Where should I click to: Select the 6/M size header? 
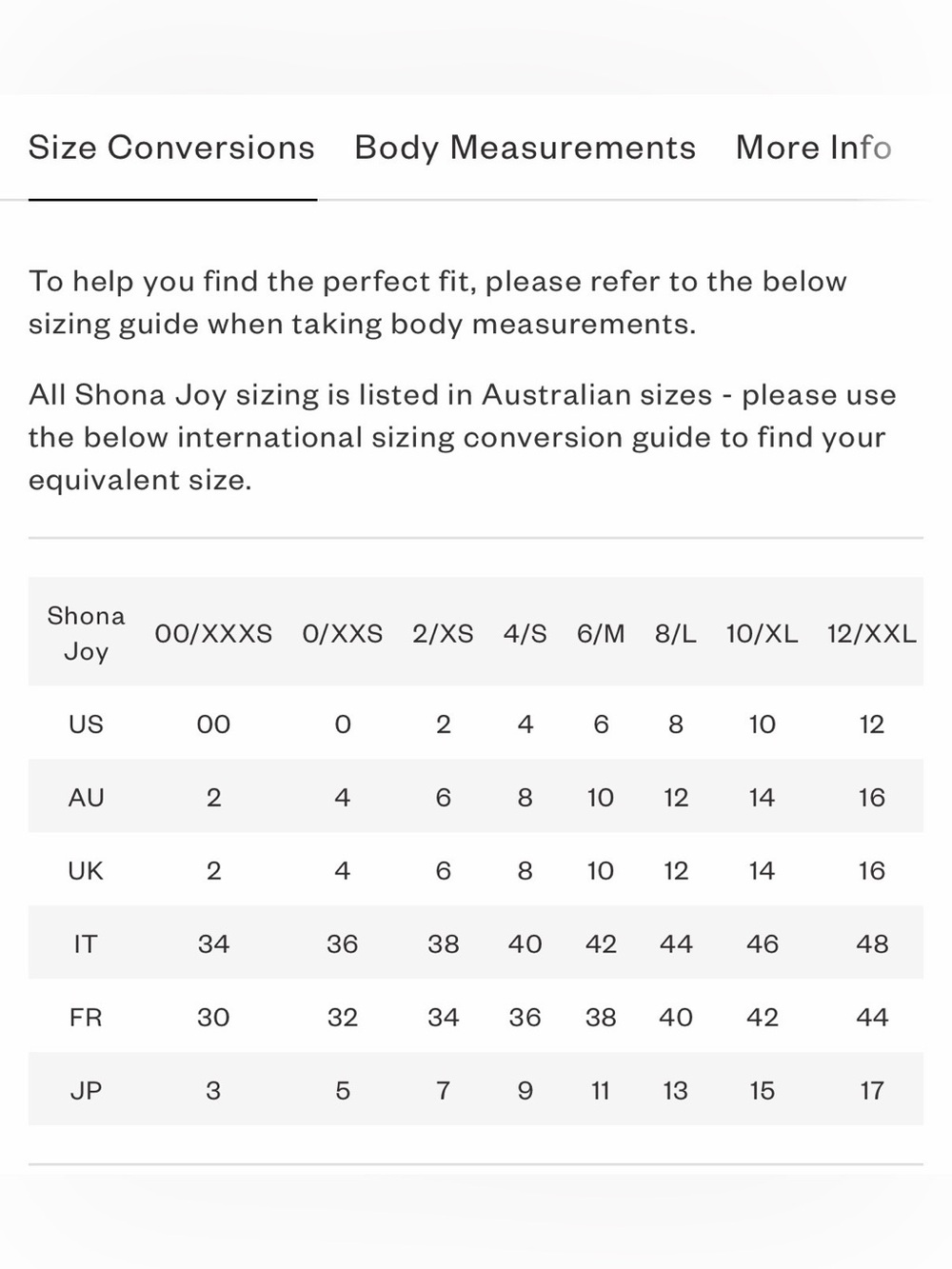(601, 634)
